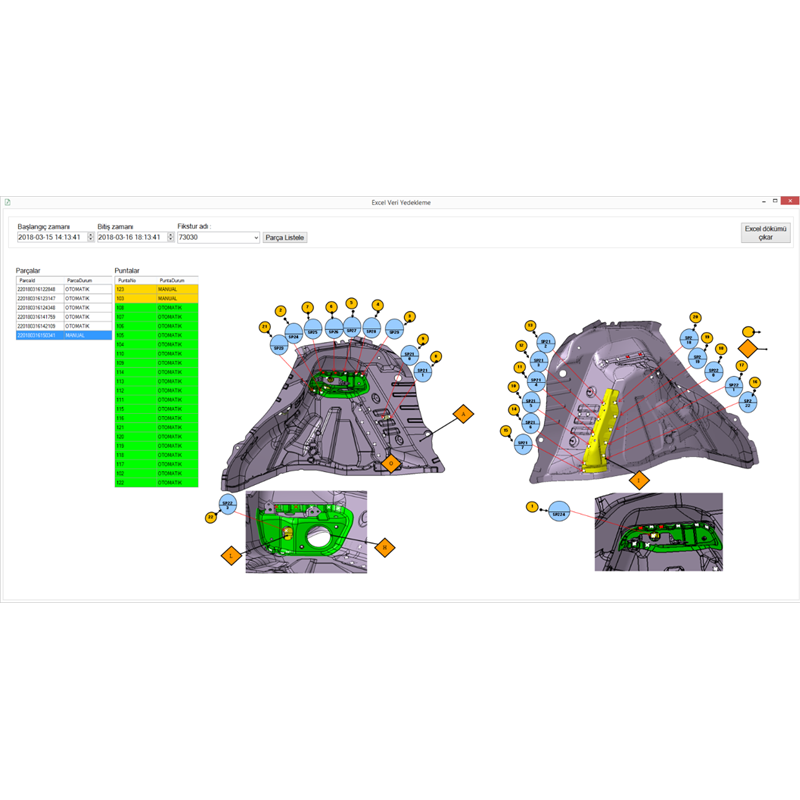
Task: Sort by the PuntaDurum column header
Action: [x=177, y=280]
